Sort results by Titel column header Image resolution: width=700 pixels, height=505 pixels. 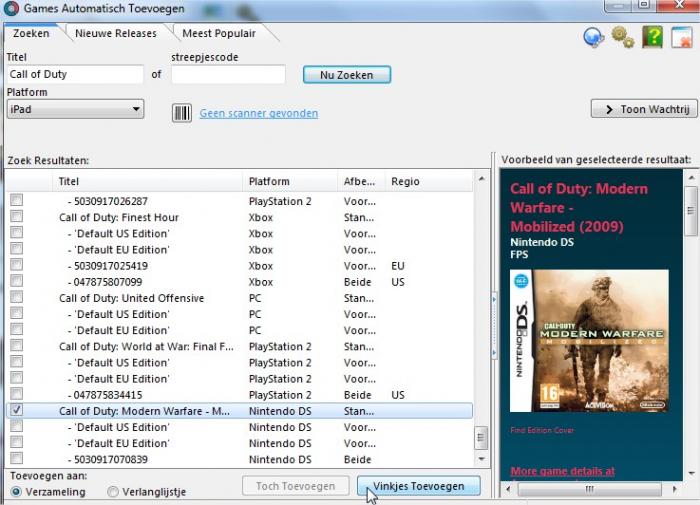tap(147, 182)
